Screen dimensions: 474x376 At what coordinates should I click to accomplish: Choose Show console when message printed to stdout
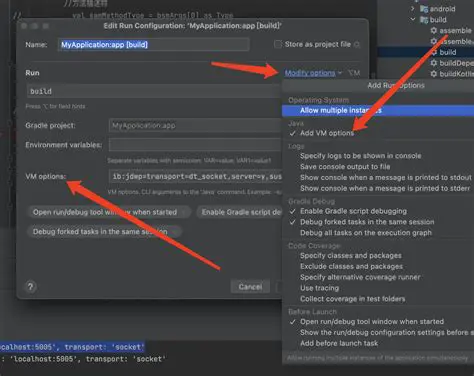click(x=386, y=177)
